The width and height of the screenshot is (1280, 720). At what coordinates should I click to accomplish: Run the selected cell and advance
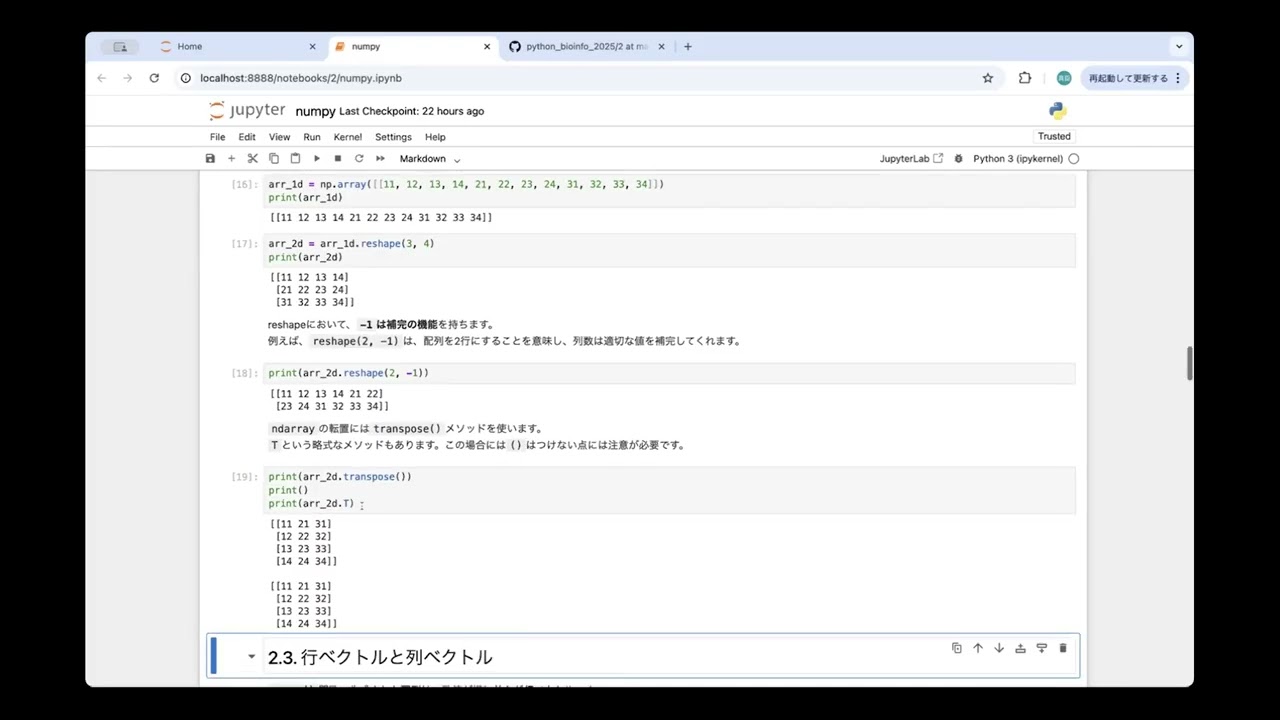tap(317, 159)
